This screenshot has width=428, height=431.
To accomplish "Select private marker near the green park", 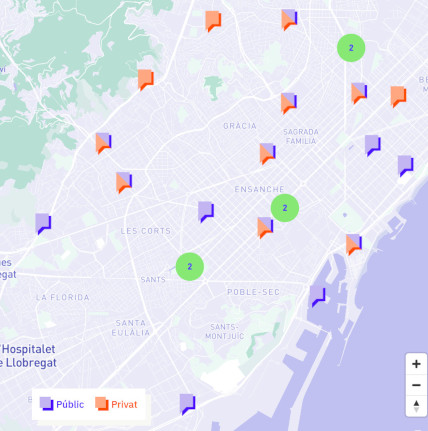I will [x=146, y=80].
